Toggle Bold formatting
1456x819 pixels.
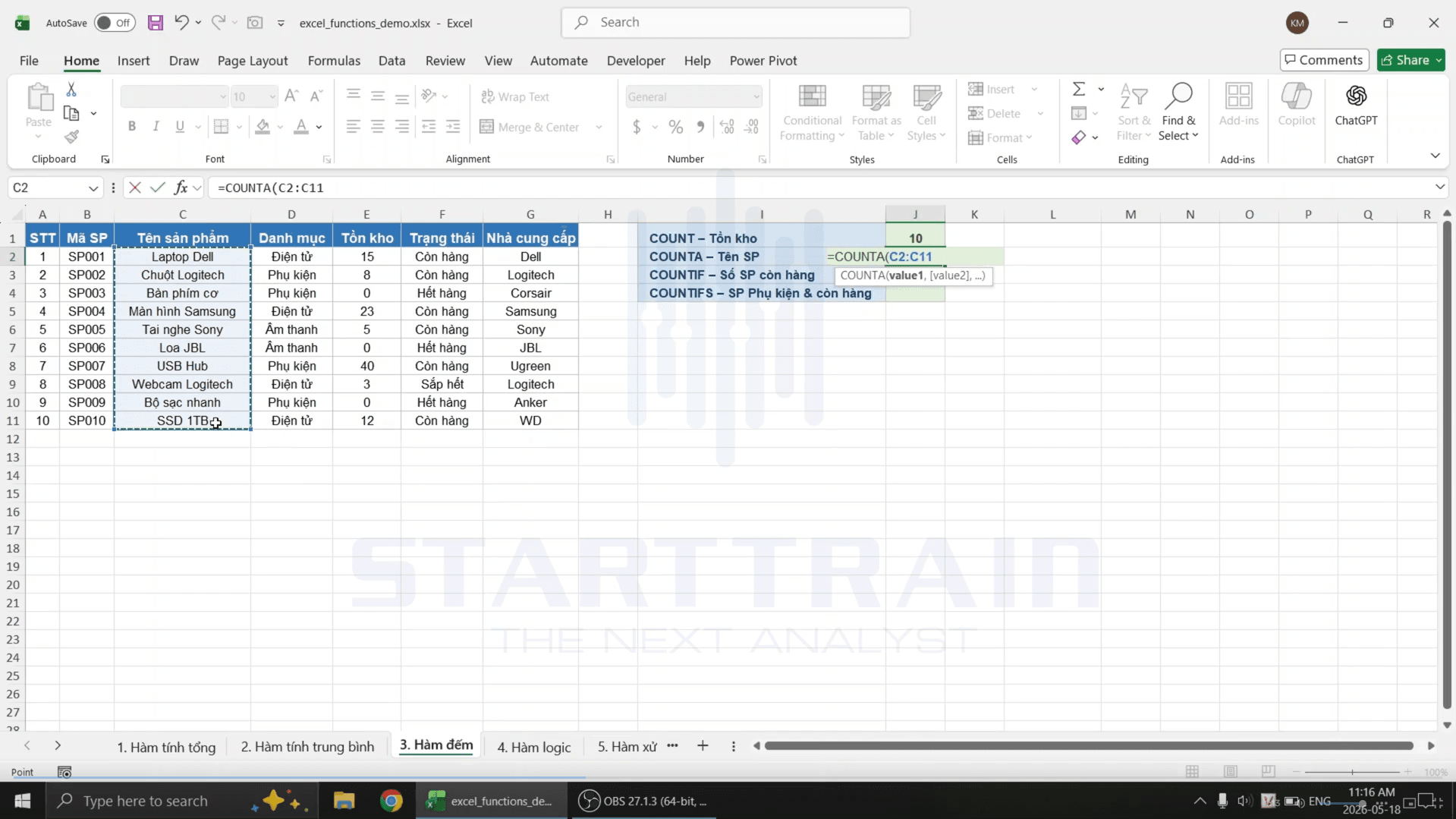(132, 127)
